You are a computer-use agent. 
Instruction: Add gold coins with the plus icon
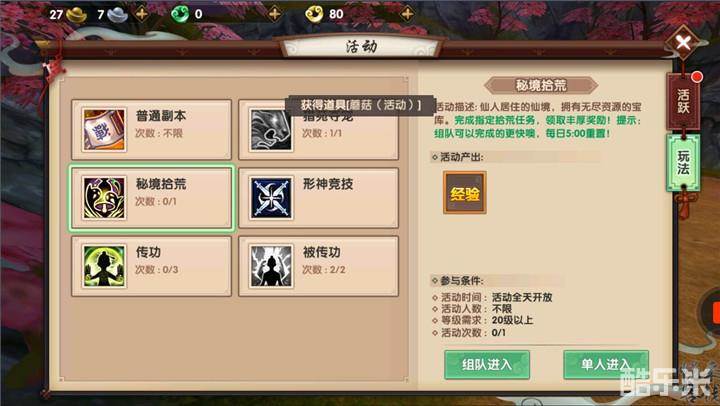(407, 14)
